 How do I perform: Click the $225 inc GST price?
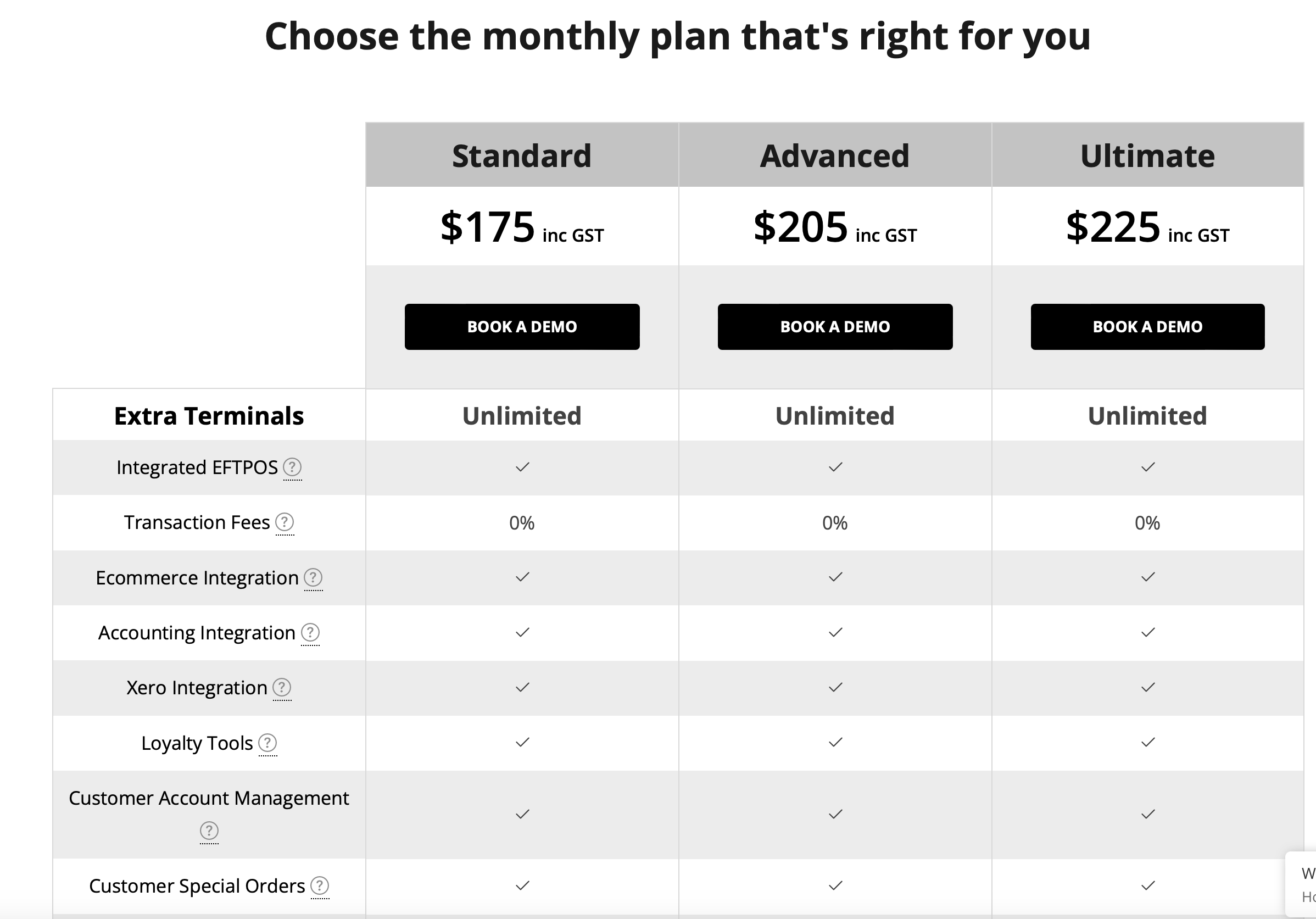1147,227
